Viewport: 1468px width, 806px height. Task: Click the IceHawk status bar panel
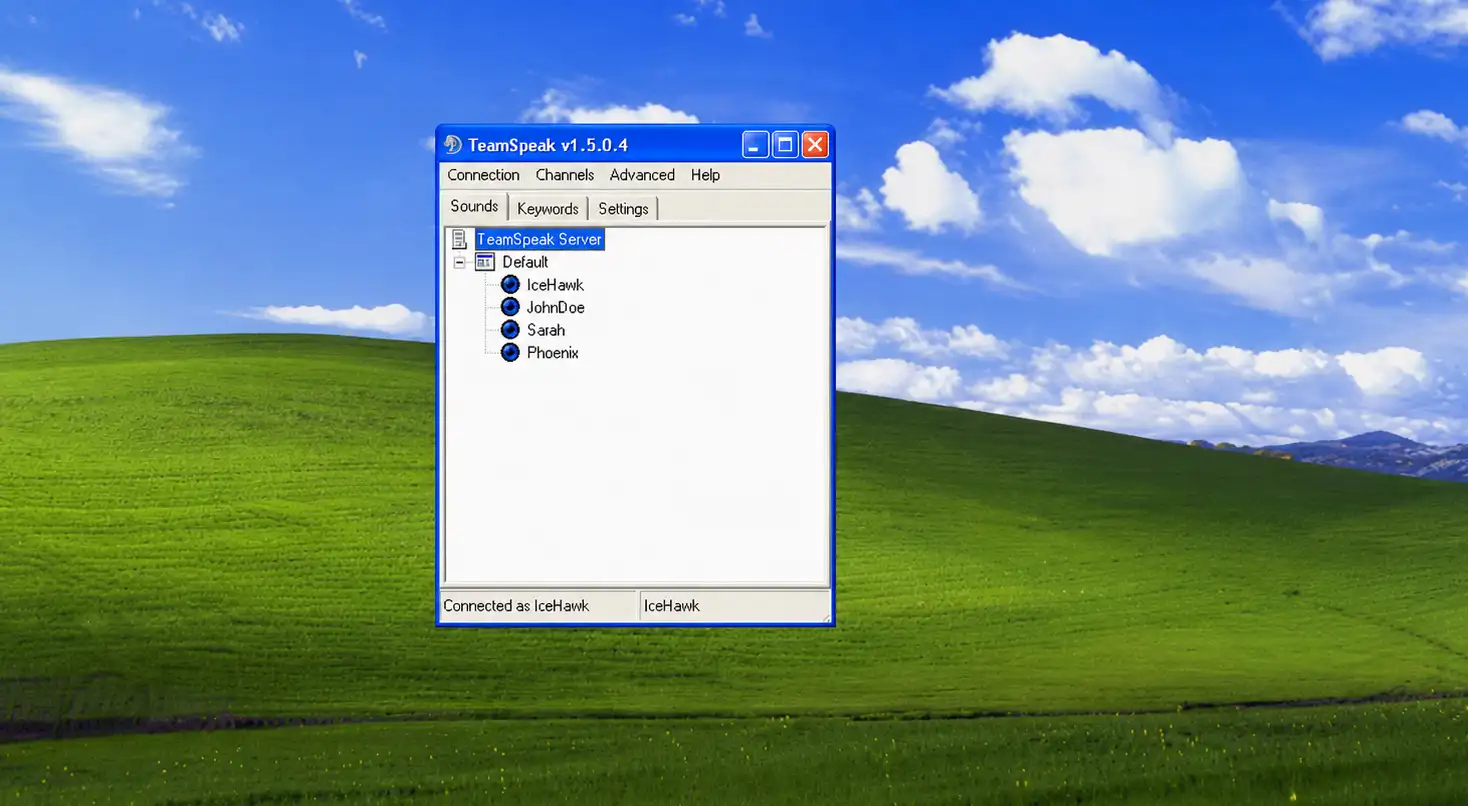coord(735,605)
